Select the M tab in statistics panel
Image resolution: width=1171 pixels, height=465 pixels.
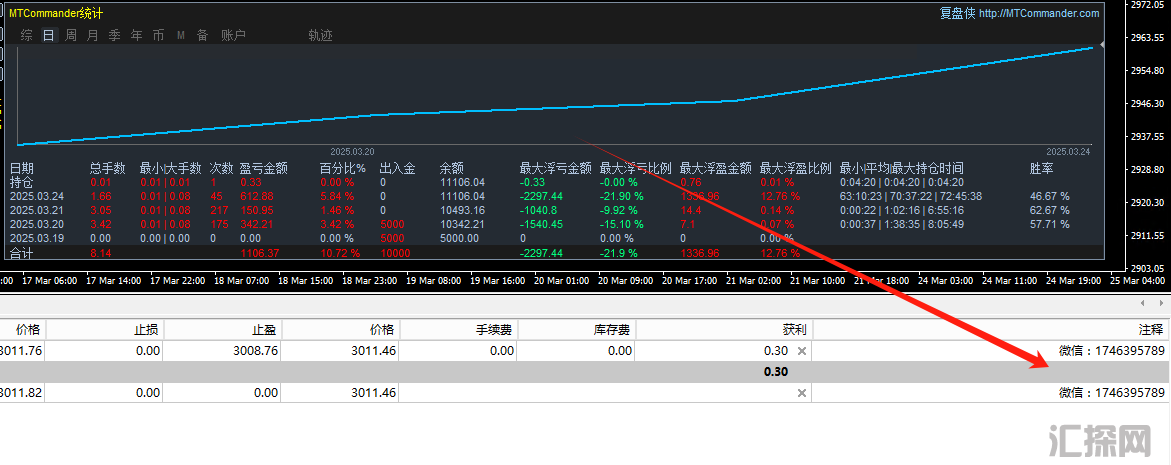tap(181, 35)
